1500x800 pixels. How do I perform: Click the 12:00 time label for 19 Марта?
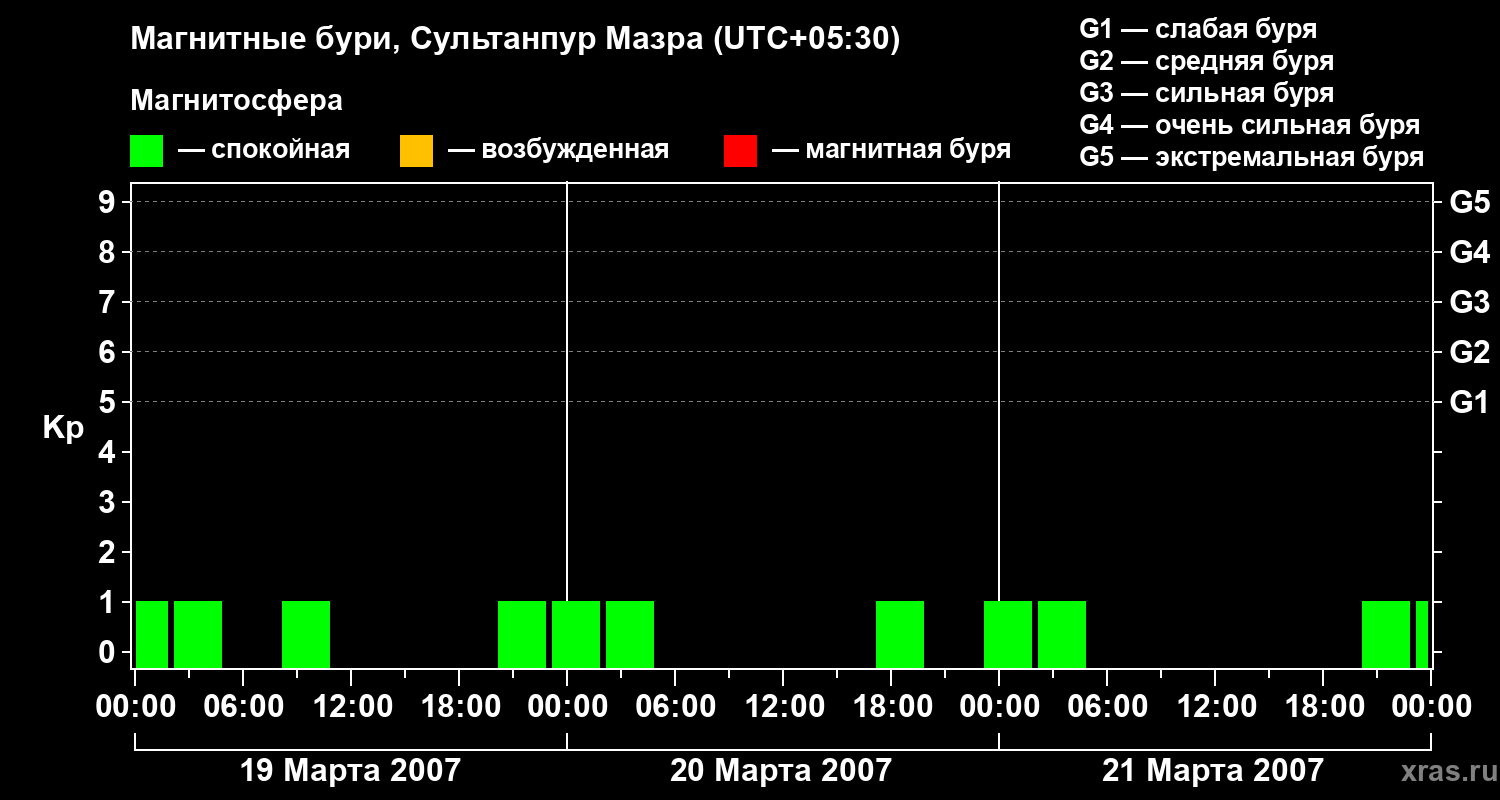click(351, 707)
